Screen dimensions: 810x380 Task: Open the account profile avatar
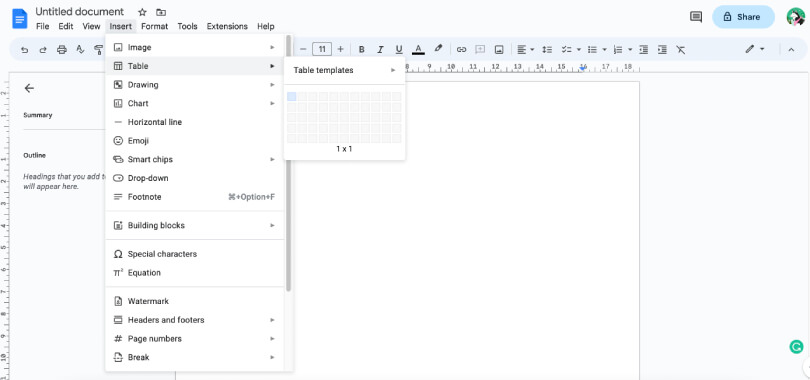(796, 17)
